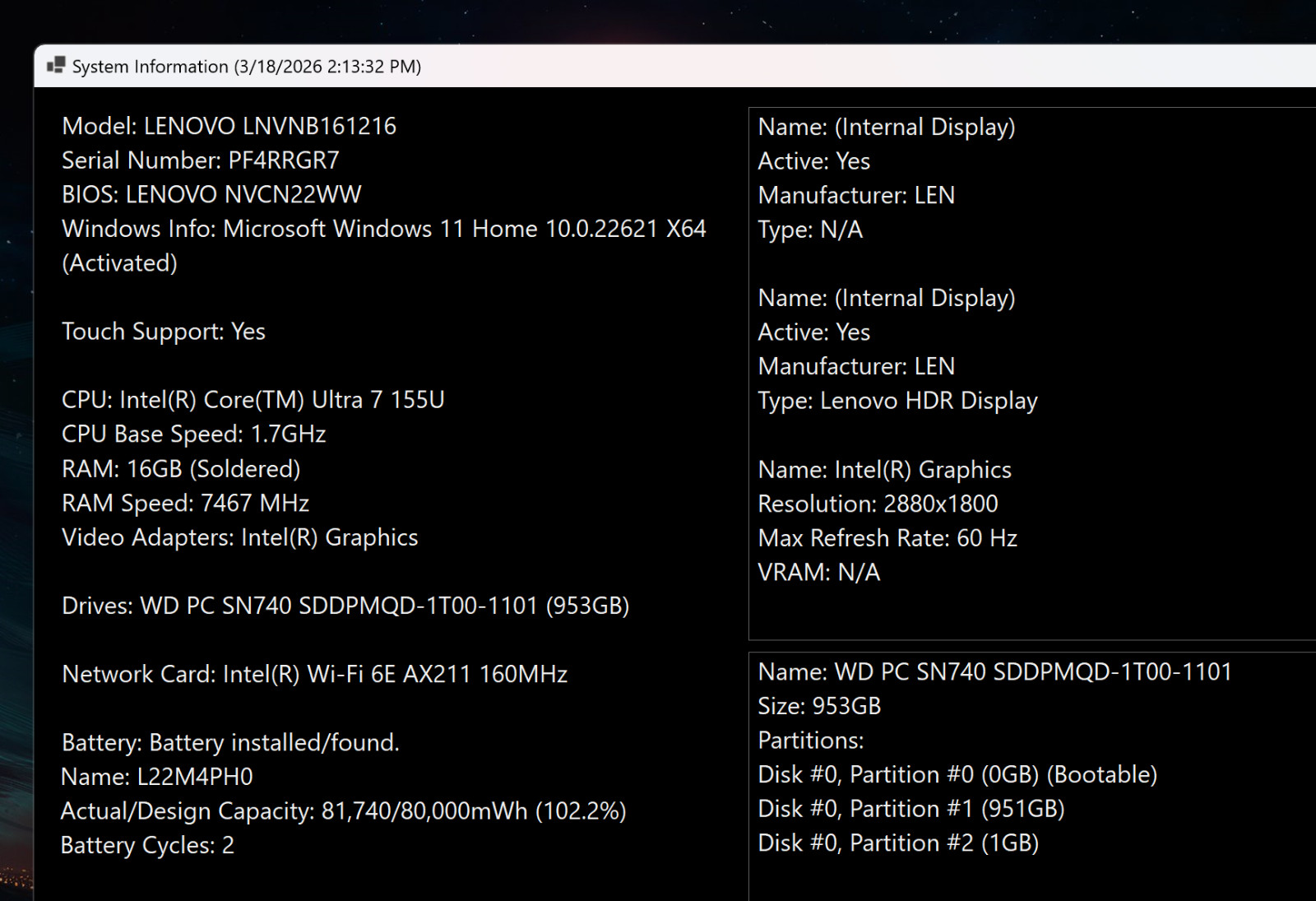The height and width of the screenshot is (901, 1316).
Task: Click the Windows Info line
Action: coord(384,245)
